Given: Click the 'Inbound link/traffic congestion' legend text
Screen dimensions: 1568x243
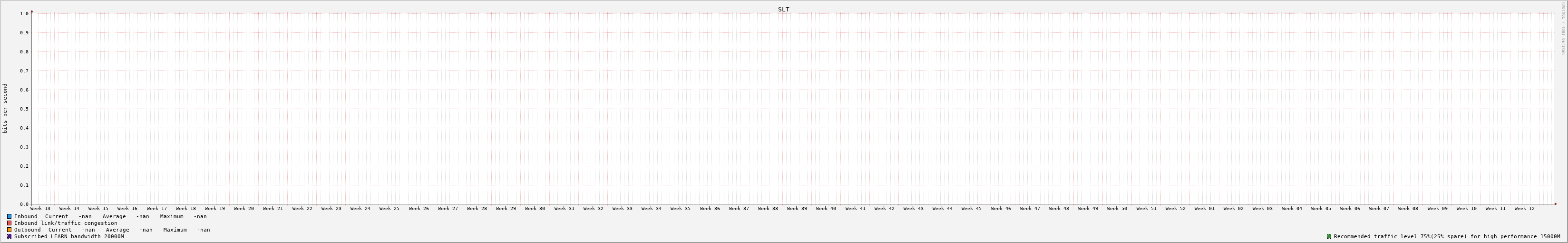Looking at the screenshot, I should [x=66, y=223].
